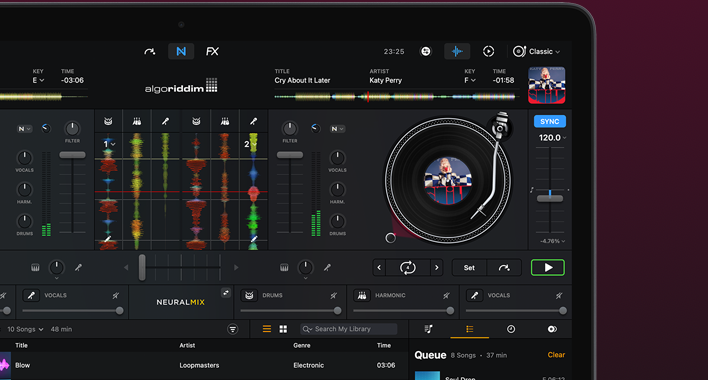The image size is (708, 380).
Task: Switch library to grid view
Action: tap(283, 329)
